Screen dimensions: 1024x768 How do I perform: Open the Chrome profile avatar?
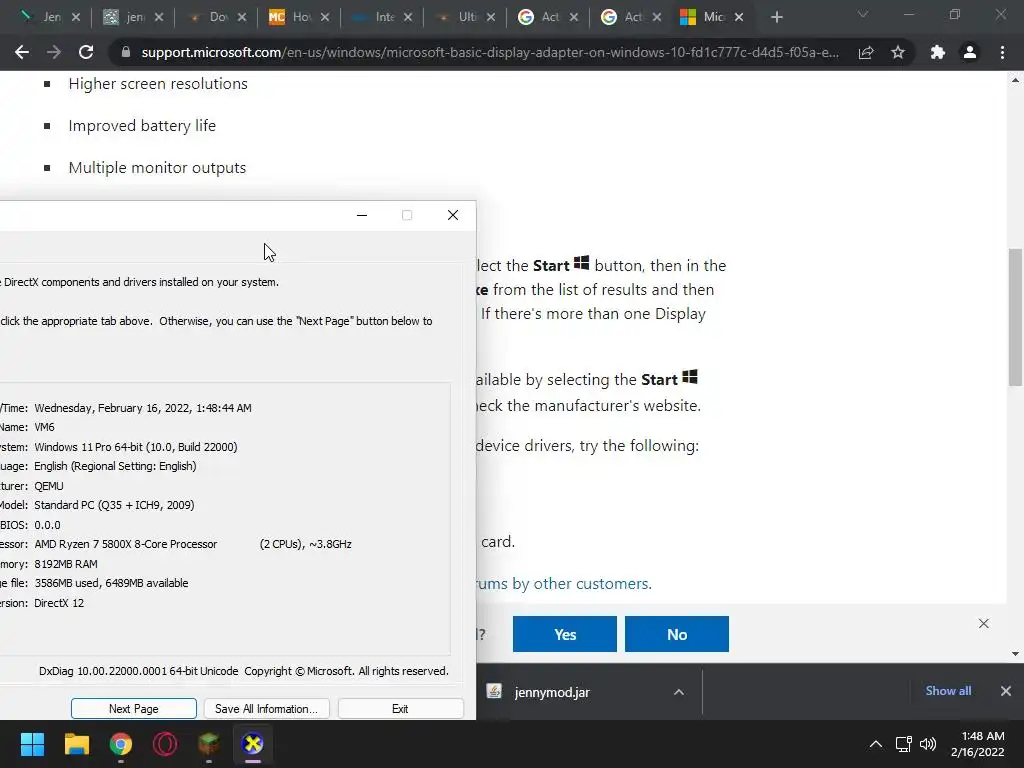click(970, 52)
